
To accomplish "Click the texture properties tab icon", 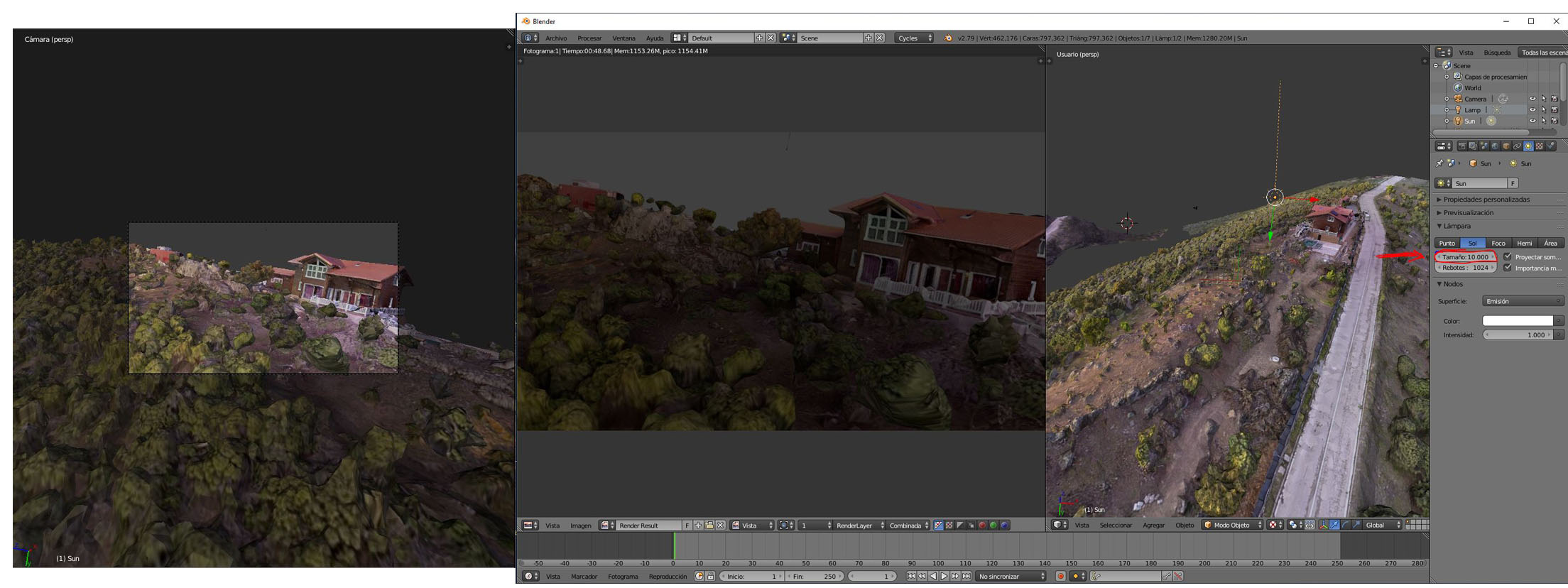I will [1540, 146].
